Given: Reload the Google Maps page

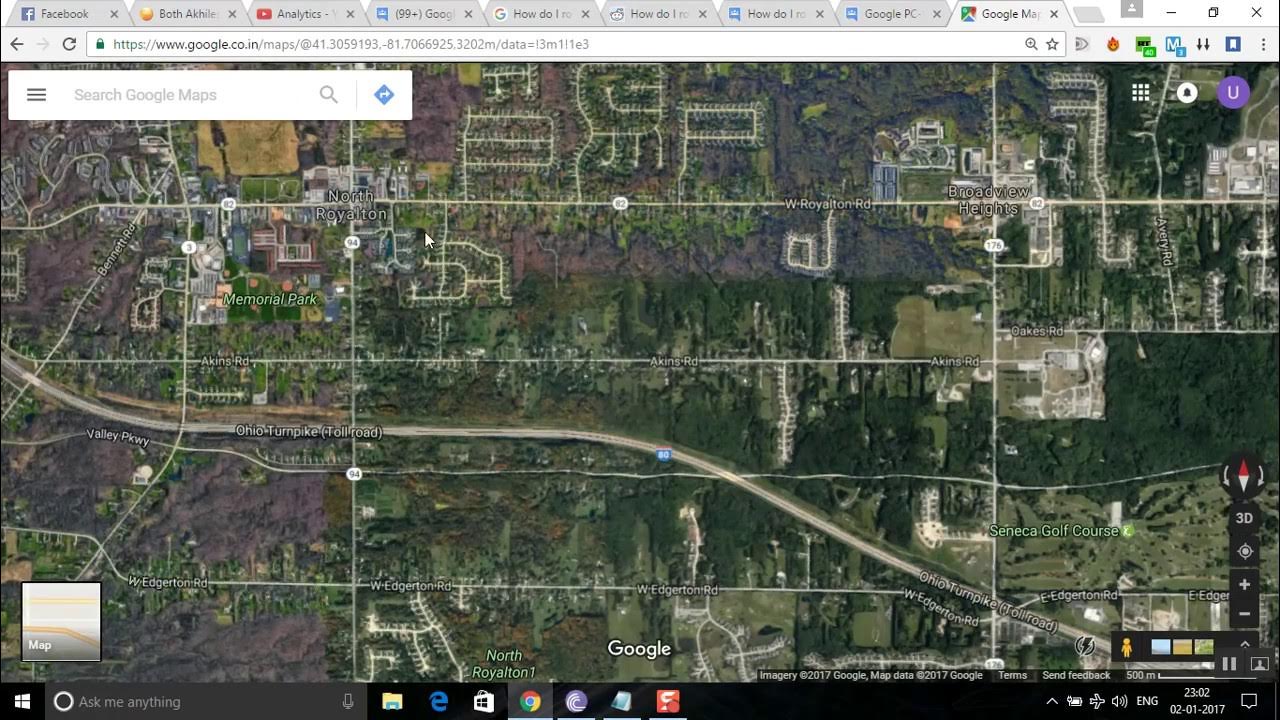Looking at the screenshot, I should point(69,44).
